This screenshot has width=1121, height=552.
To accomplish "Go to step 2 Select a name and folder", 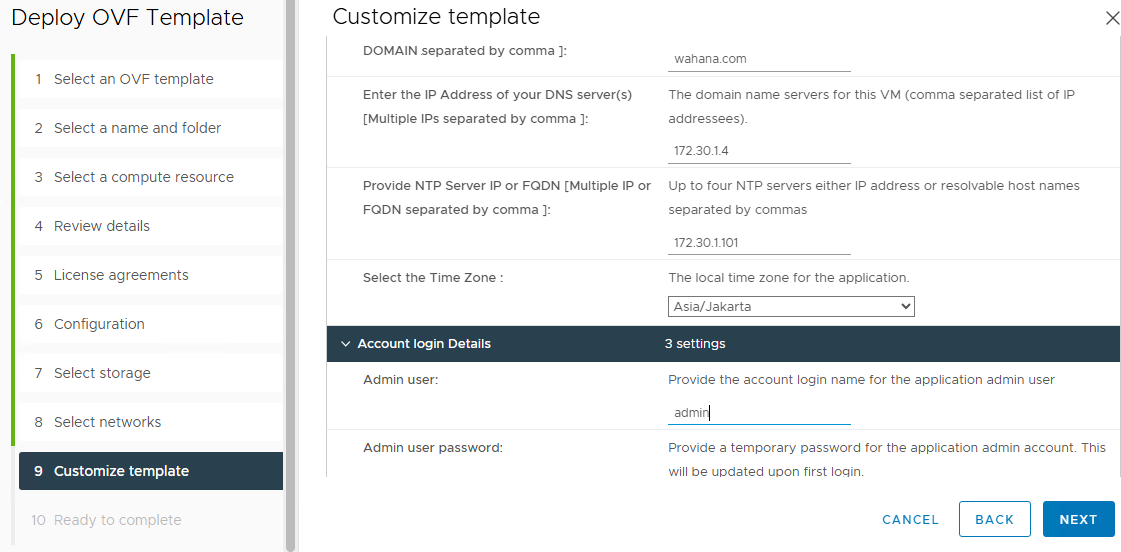I will (137, 128).
